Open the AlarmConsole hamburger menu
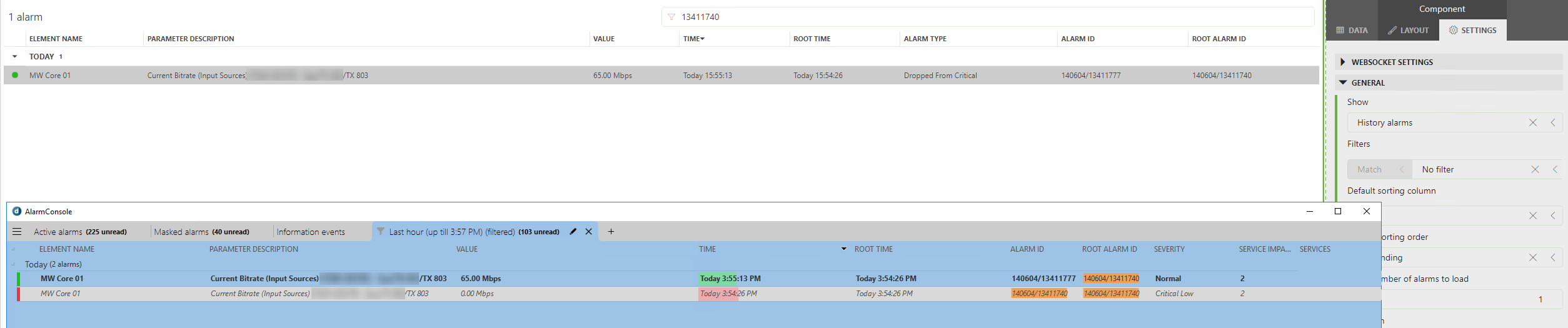Screen dimensions: 1568x328 17,232
